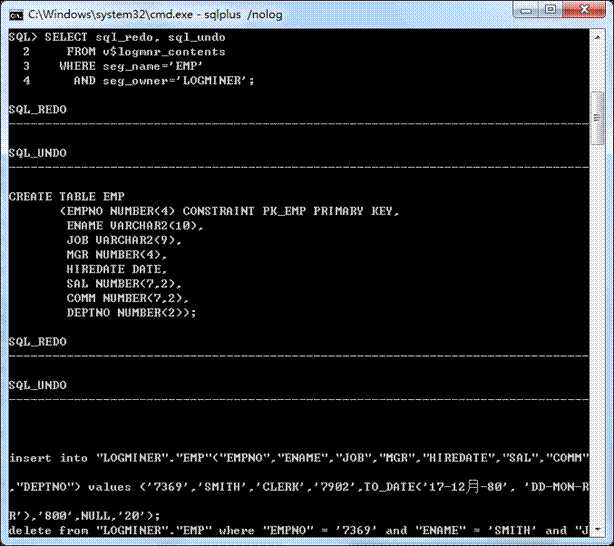614x546 pixels.
Task: Click the first SQL_UNDO column header
Action: click(x=38, y=153)
